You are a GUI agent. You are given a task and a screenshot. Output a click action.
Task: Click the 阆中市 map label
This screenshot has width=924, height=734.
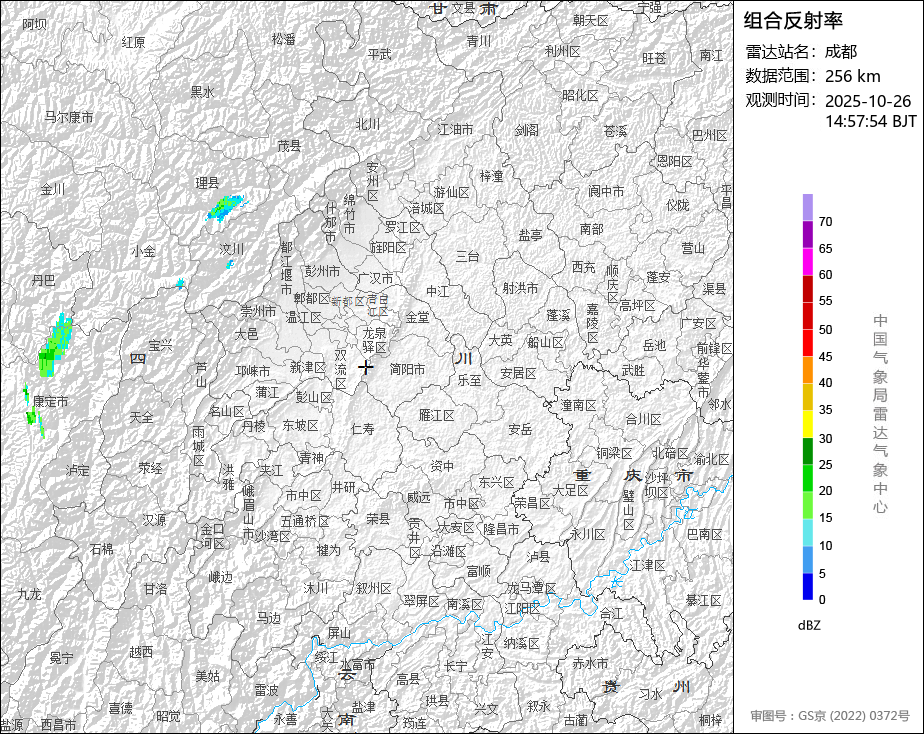click(x=606, y=191)
